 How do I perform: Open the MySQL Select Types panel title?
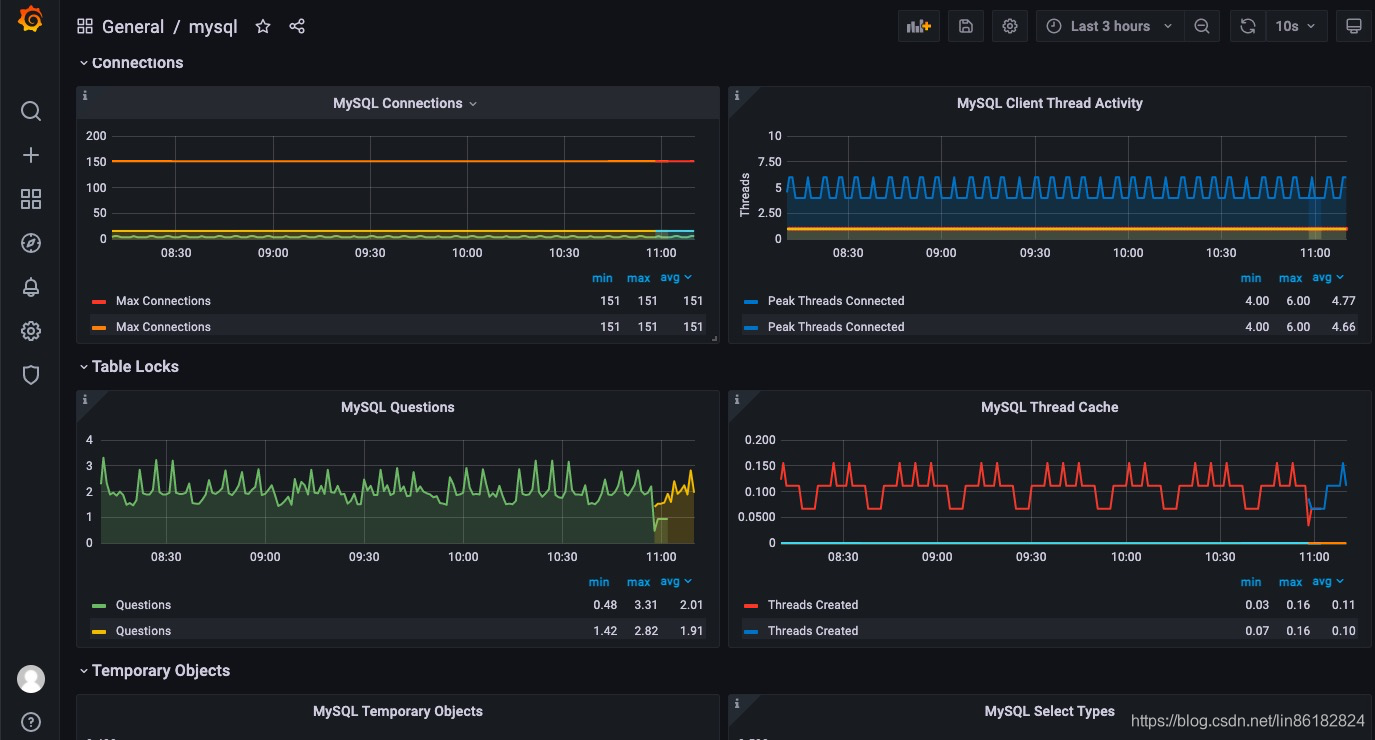(1050, 711)
